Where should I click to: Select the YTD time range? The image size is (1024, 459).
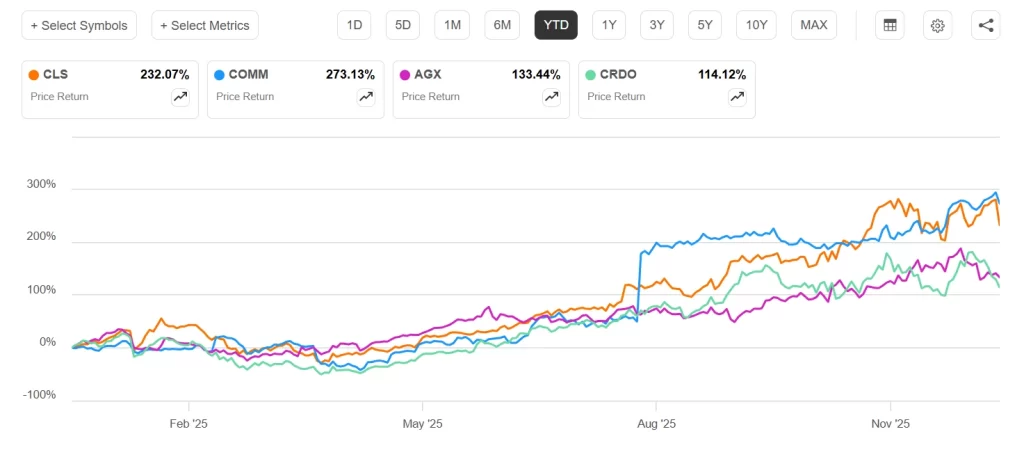coord(556,25)
